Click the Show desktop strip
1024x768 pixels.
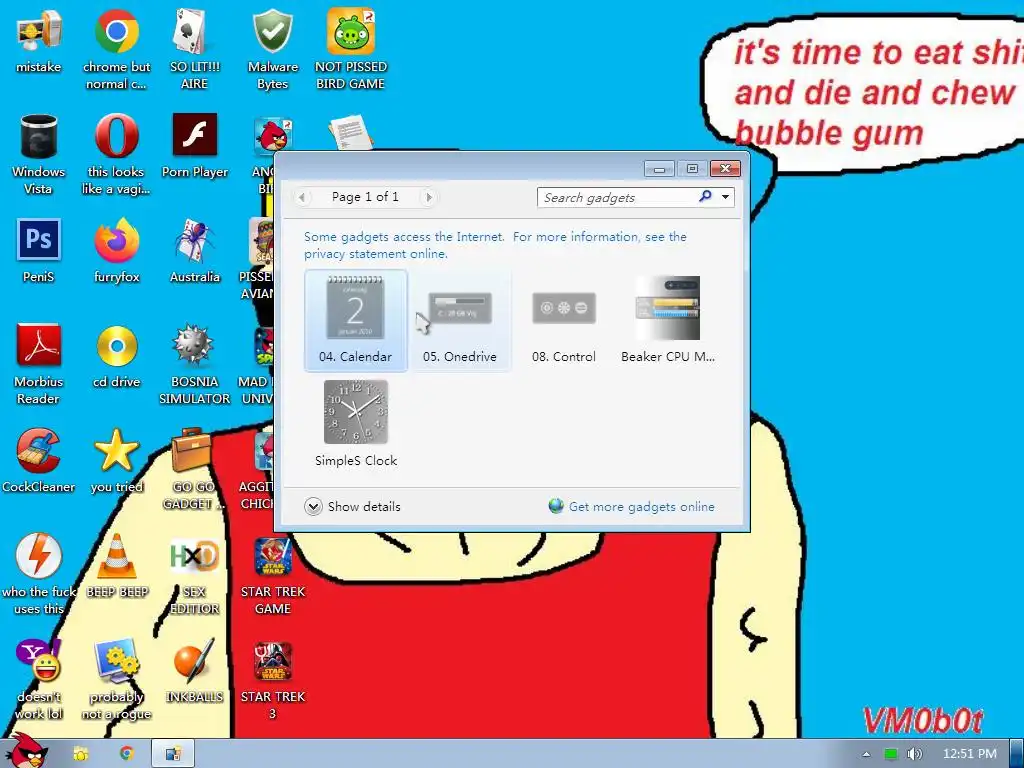tap(1016, 754)
